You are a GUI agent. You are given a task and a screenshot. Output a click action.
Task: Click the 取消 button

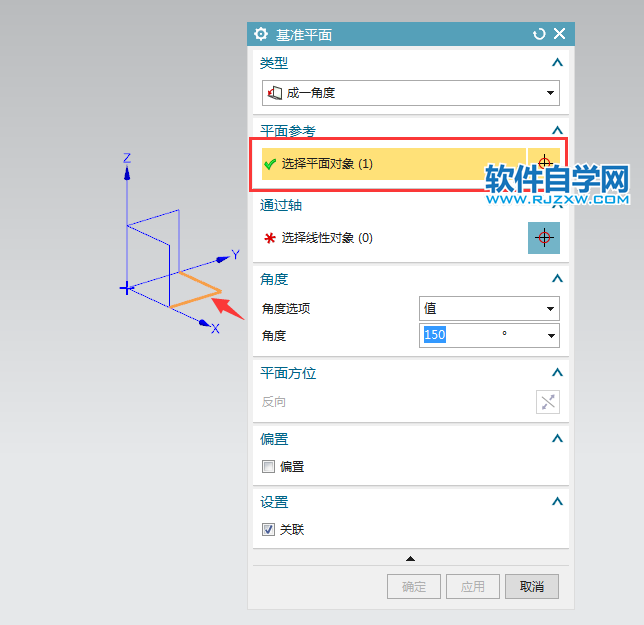532,587
